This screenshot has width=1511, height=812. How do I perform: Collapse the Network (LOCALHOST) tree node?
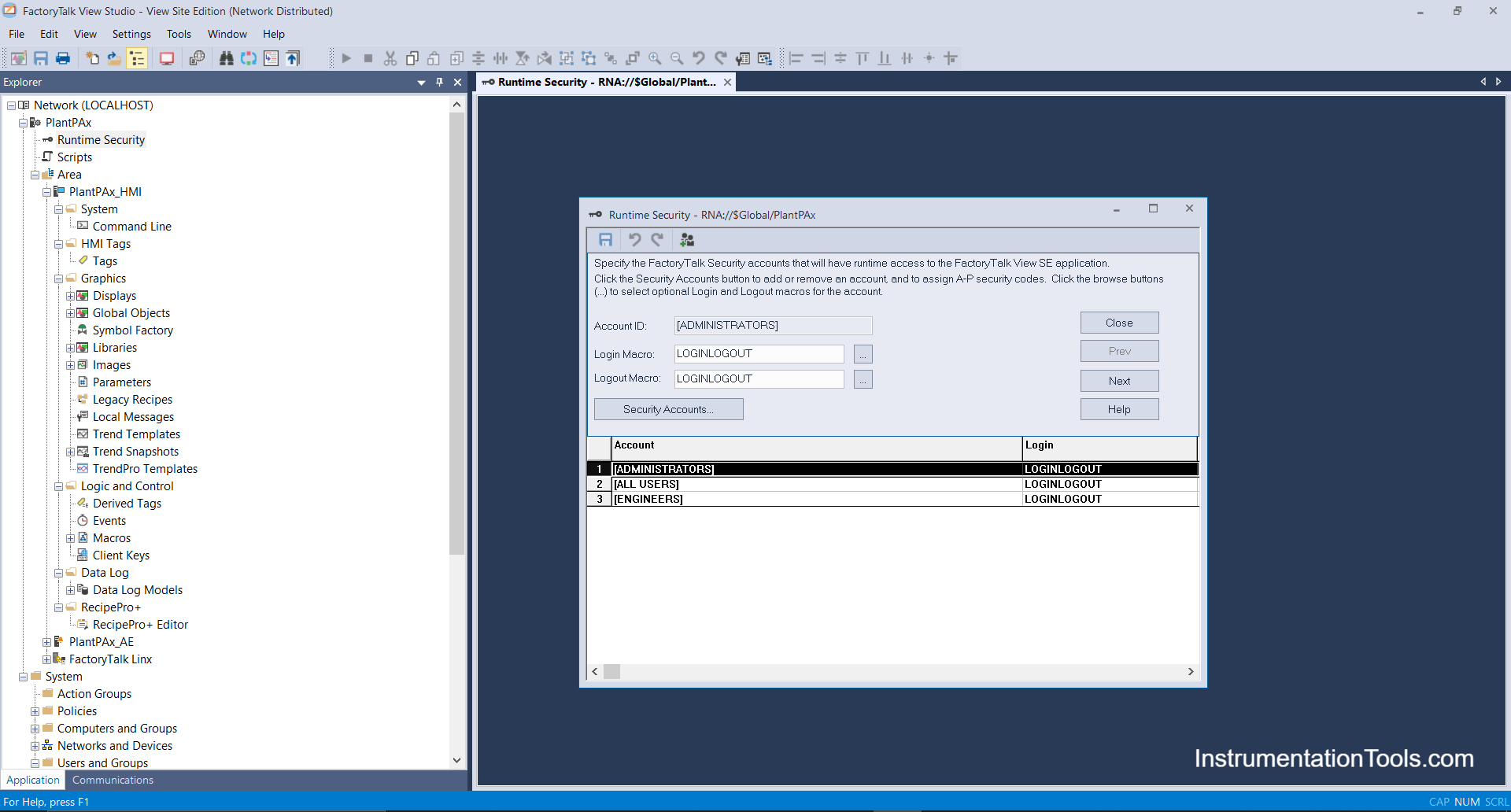[11, 105]
